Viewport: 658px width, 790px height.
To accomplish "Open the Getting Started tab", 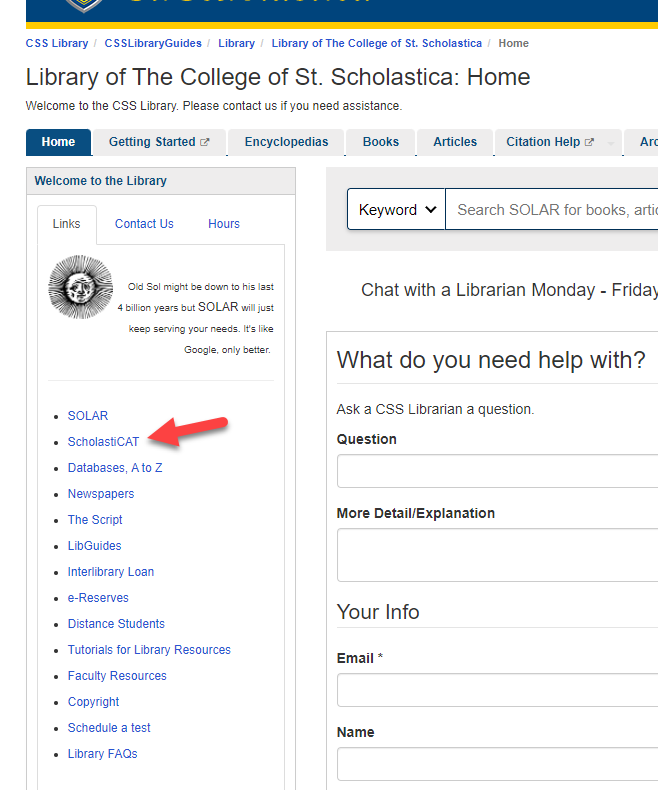I will tap(159, 142).
